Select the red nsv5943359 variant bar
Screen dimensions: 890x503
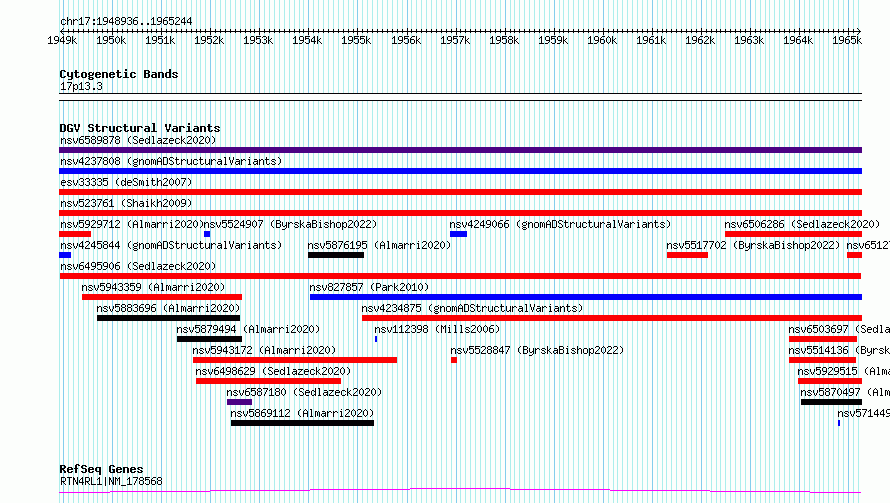(162, 297)
